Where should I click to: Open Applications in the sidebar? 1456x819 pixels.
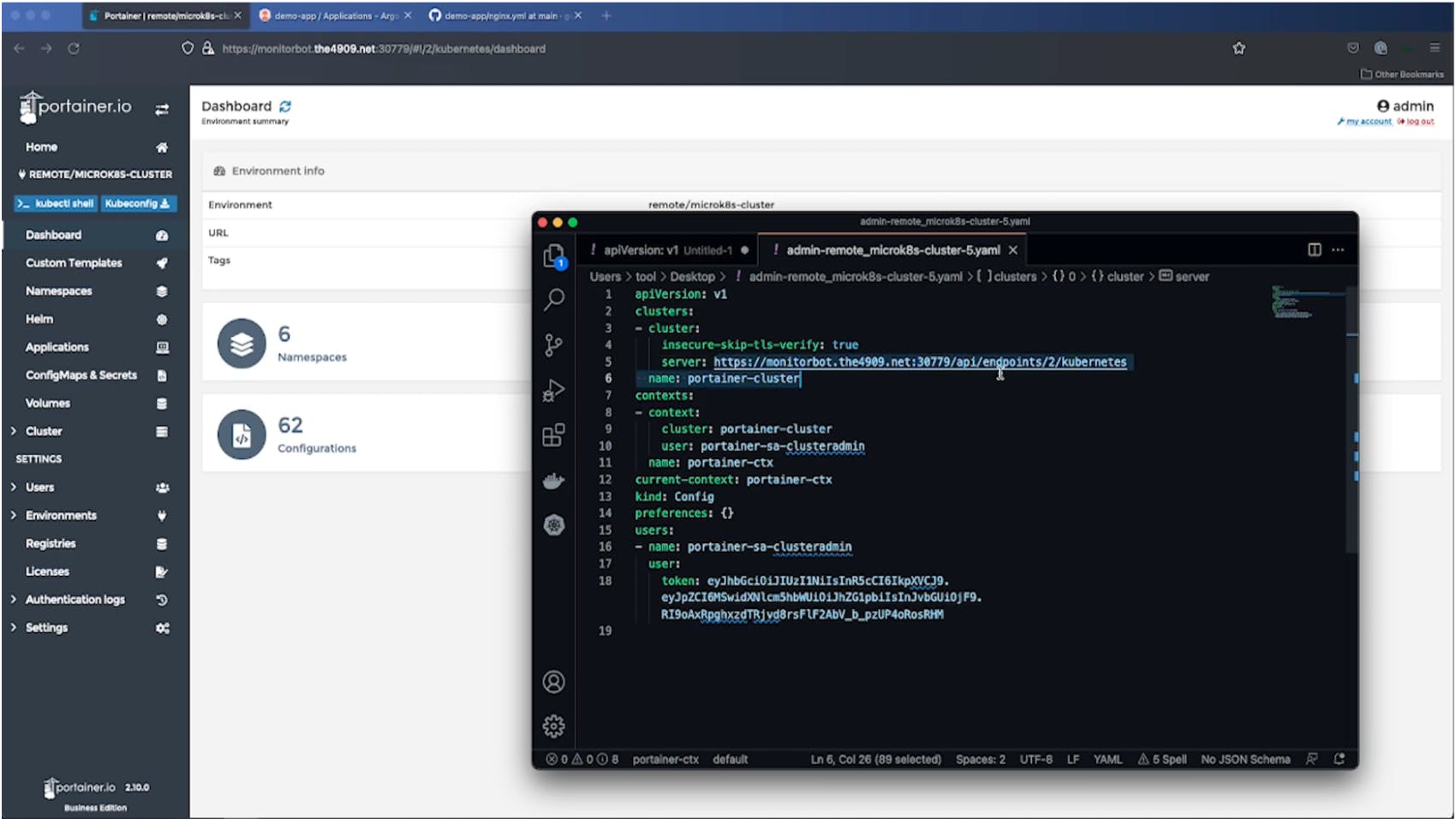(94, 347)
